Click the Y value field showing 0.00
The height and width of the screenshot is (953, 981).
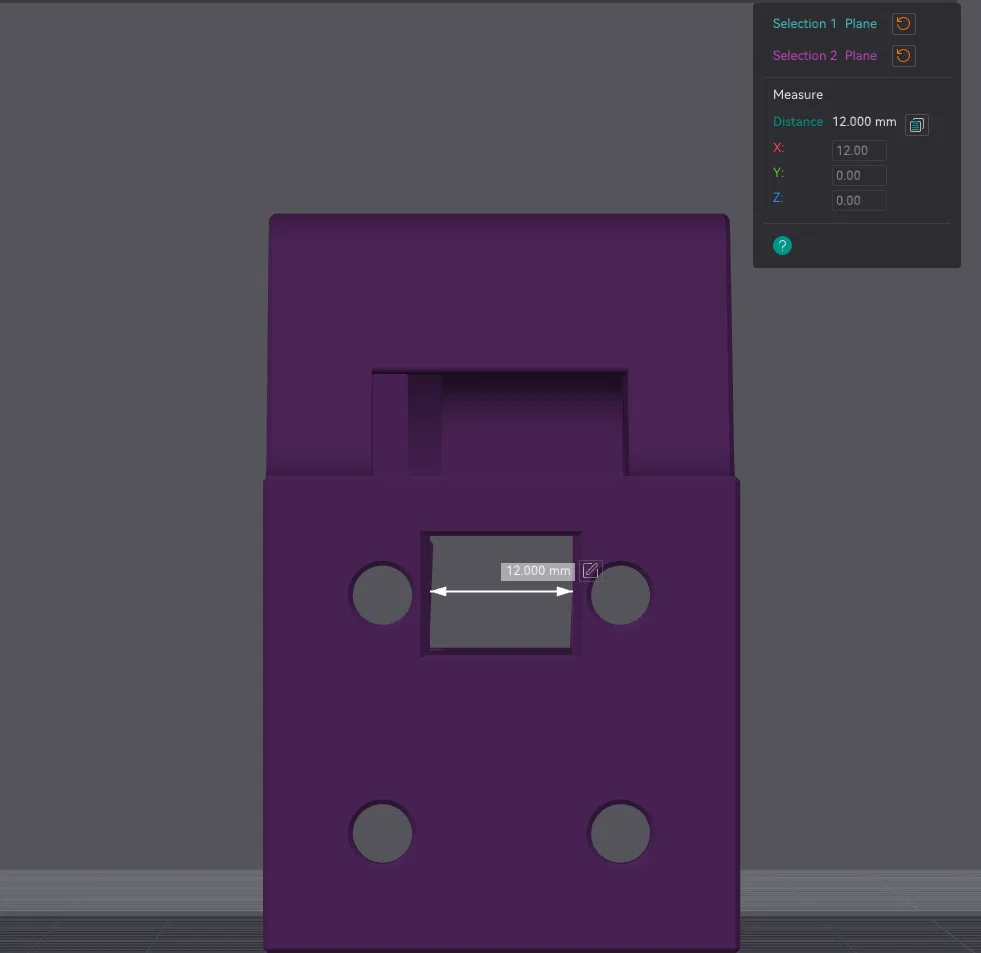point(859,175)
